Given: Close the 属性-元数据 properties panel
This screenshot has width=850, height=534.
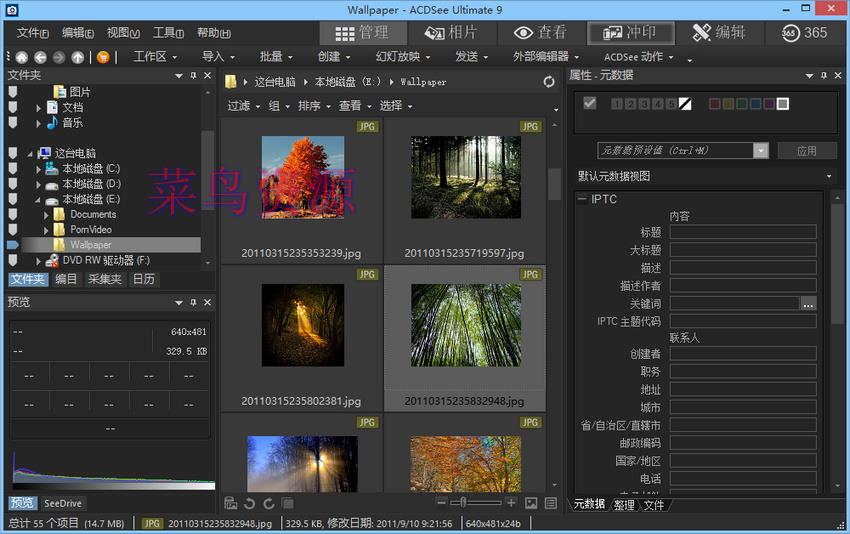Looking at the screenshot, I should (838, 75).
